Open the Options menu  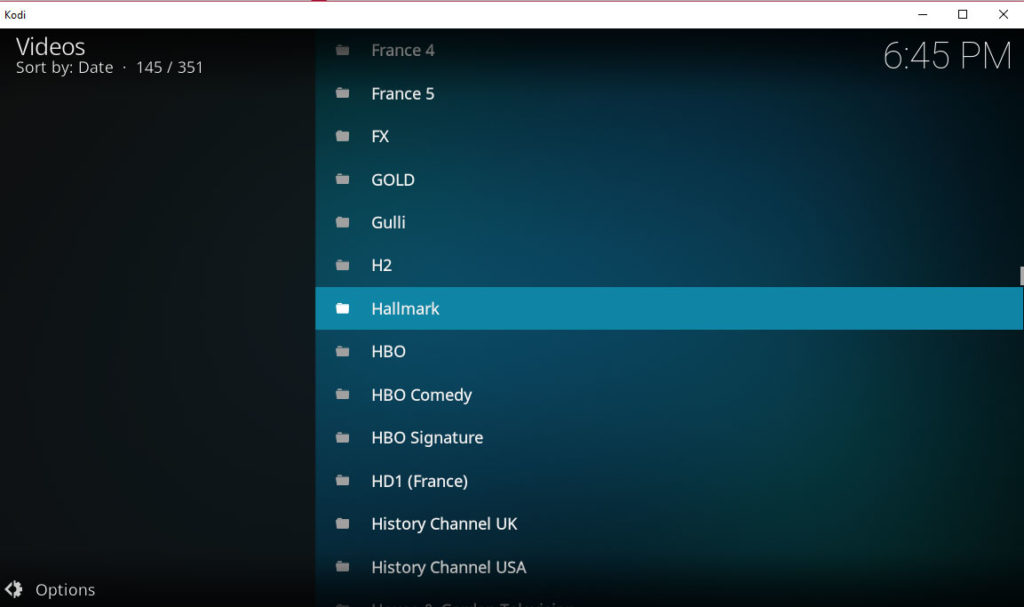64,589
